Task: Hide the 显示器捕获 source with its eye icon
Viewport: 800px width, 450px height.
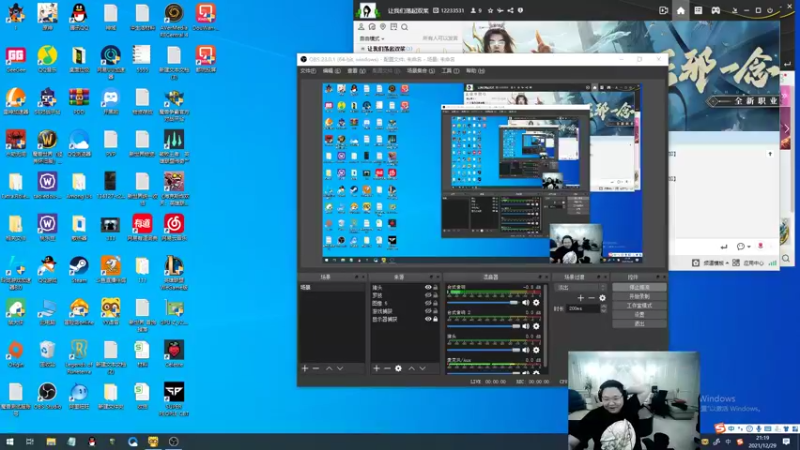Action: click(428, 319)
